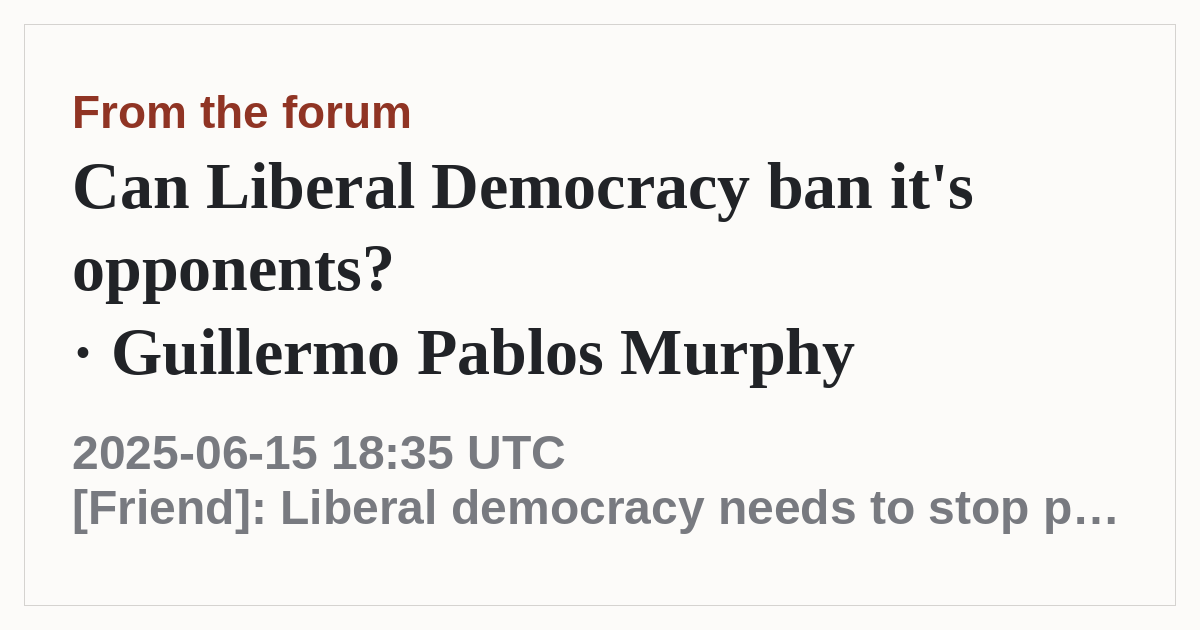Click the first name "Guillermo" in the byline
The width and height of the screenshot is (1200, 630).
click(x=255, y=353)
